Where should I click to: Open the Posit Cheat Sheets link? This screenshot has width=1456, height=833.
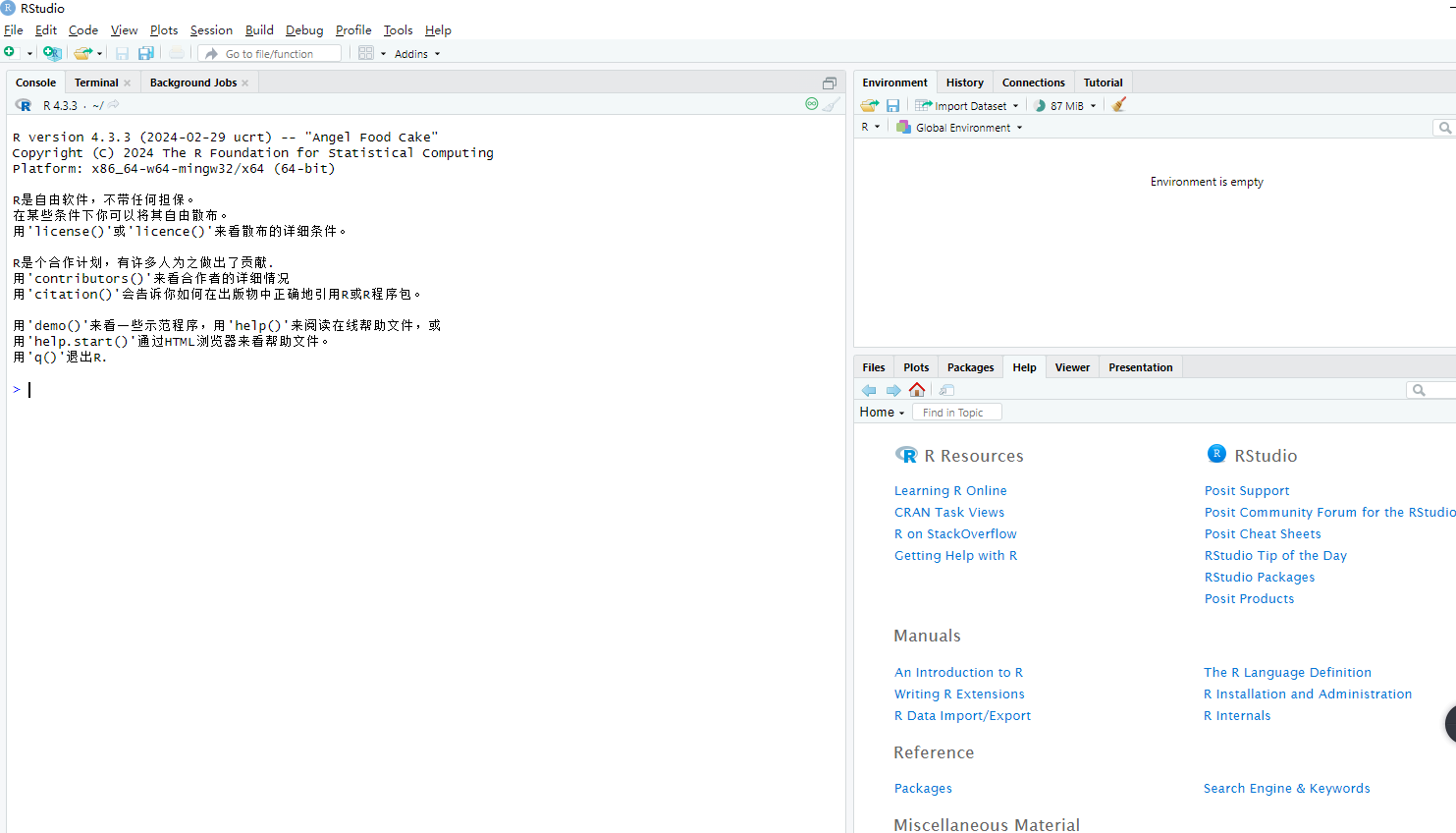coord(1263,534)
